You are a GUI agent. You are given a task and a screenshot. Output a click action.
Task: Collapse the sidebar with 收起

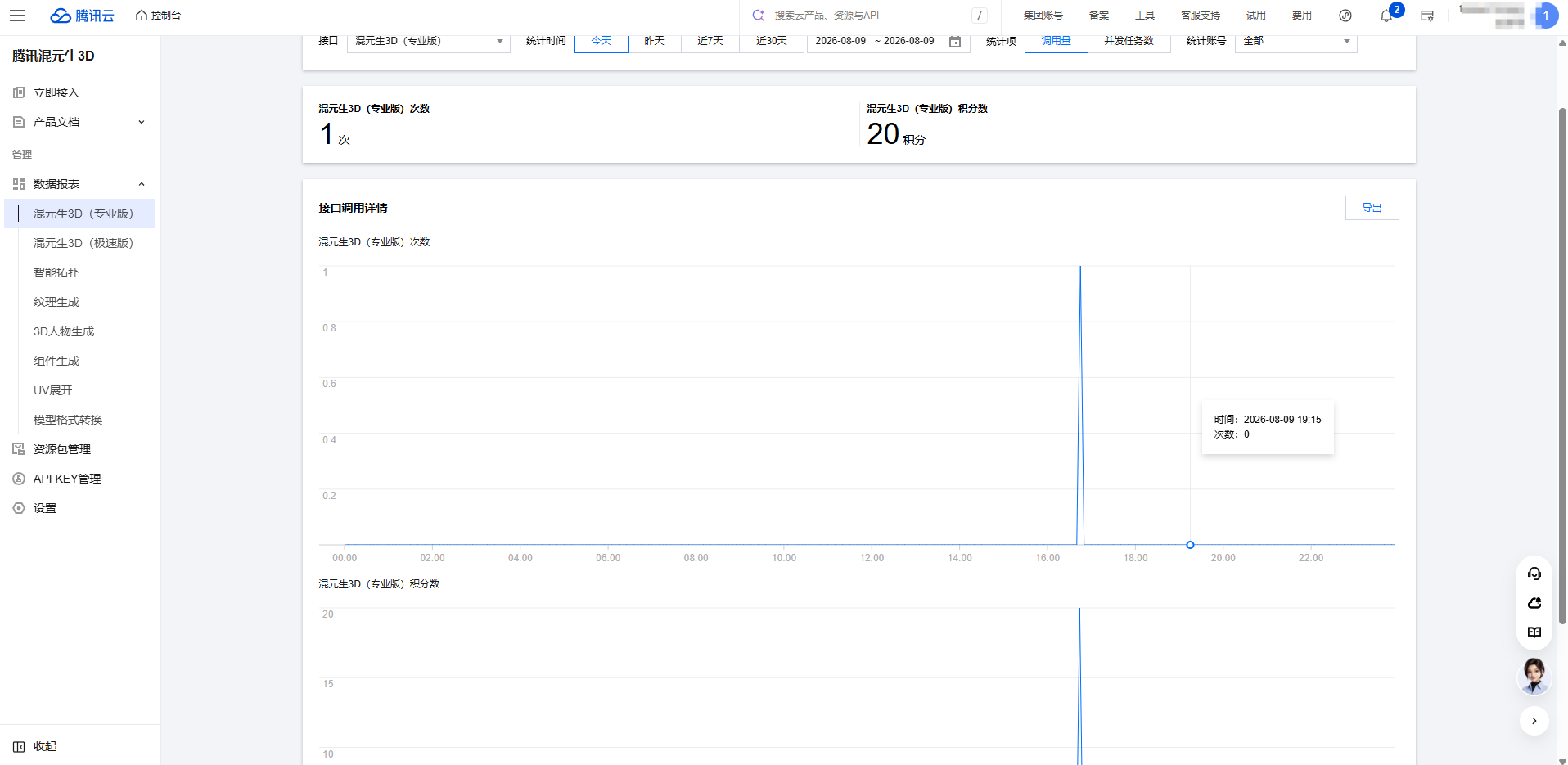(x=45, y=746)
